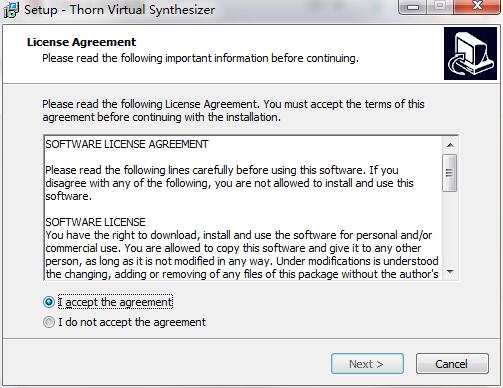Click the empty scrollbar track below the thumb
This screenshot has height=388, width=503.
coord(450,228)
